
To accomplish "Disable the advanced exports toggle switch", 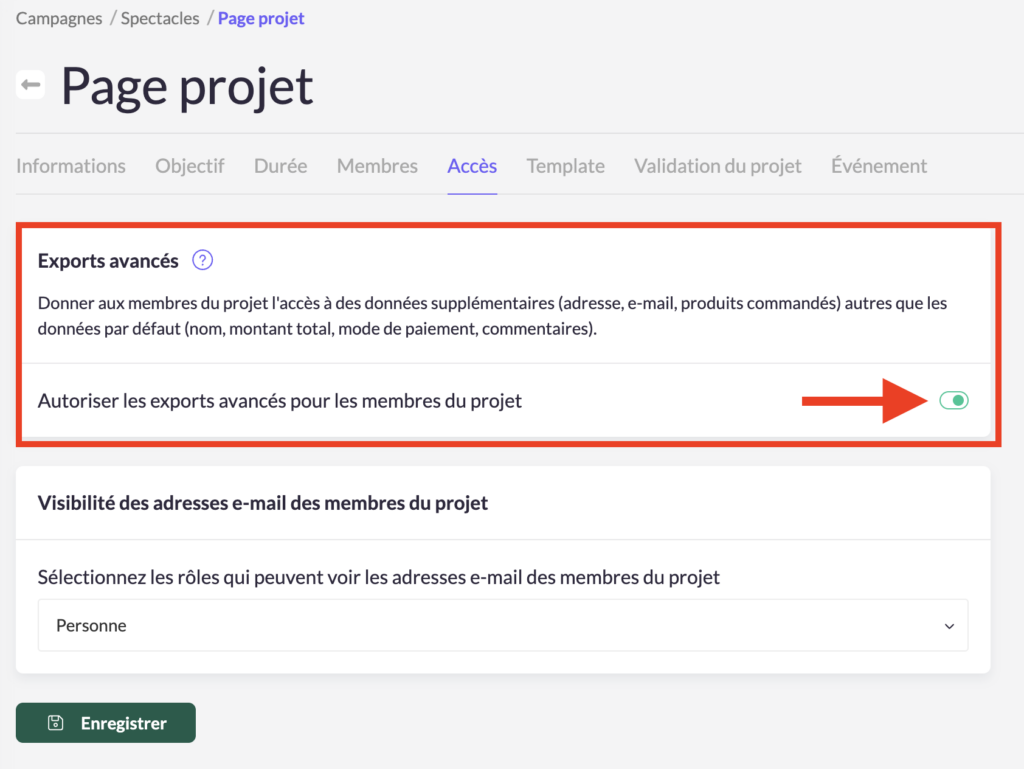I will 953,401.
